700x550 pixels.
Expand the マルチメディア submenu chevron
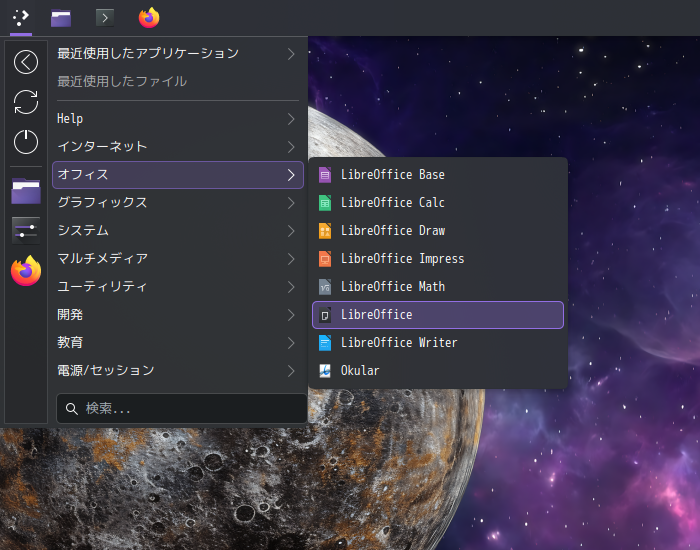291,259
